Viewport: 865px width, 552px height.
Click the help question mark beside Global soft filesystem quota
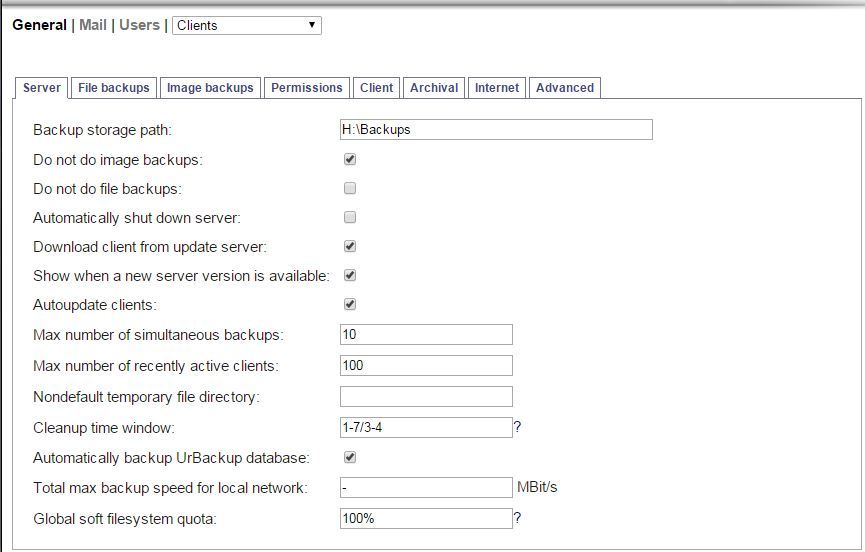[517, 518]
